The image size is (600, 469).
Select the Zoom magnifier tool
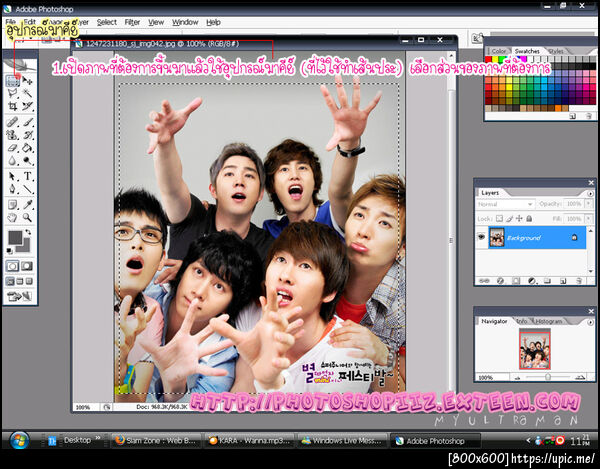pyautogui.click(x=27, y=218)
